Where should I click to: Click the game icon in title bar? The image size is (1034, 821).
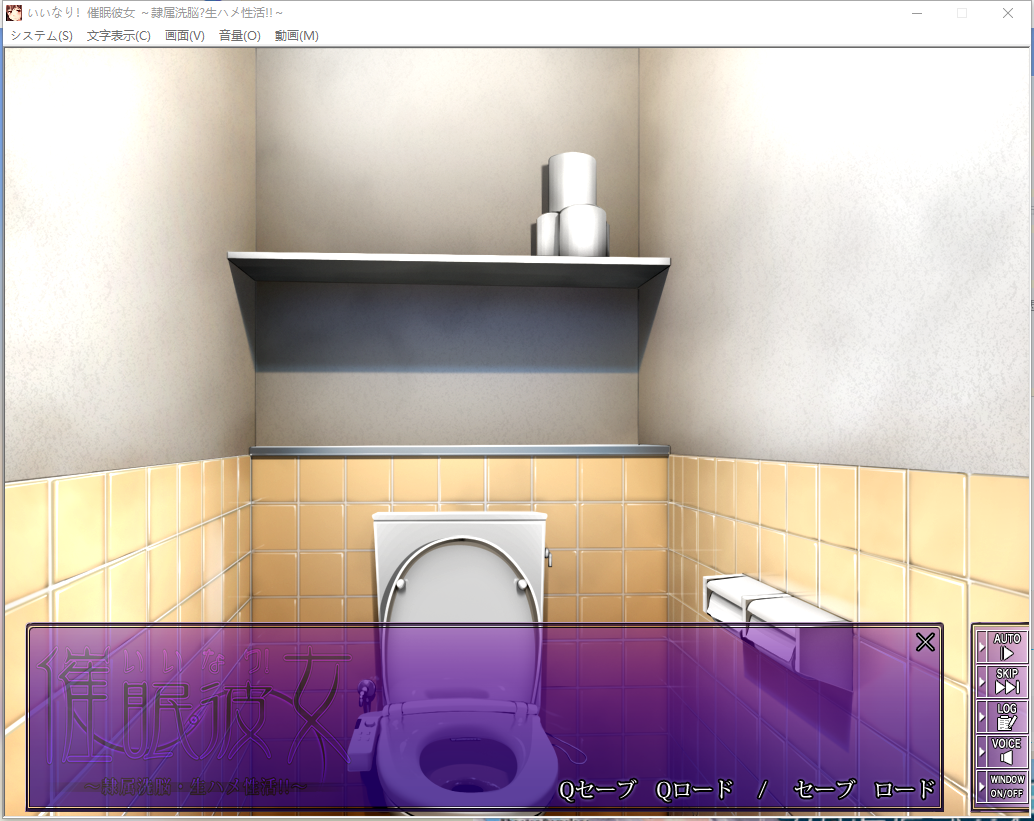point(14,13)
